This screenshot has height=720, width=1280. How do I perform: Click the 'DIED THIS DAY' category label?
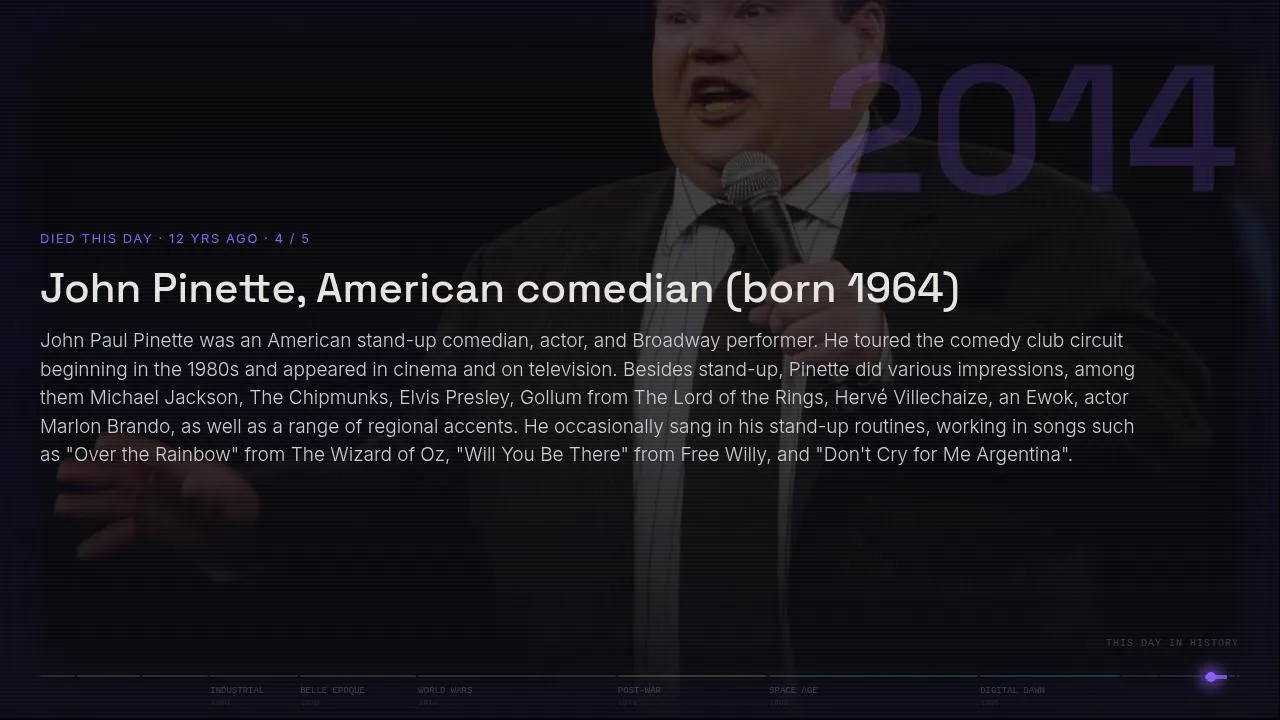click(96, 238)
